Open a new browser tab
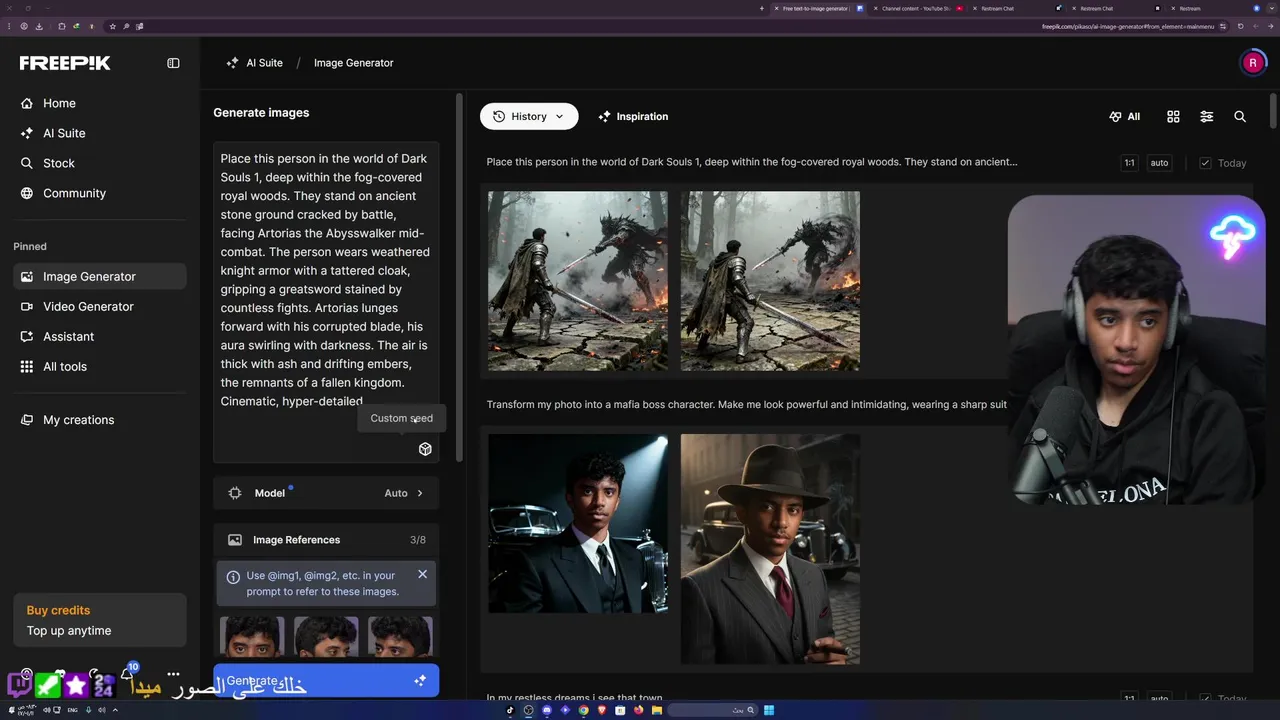1280x720 pixels. point(761,8)
